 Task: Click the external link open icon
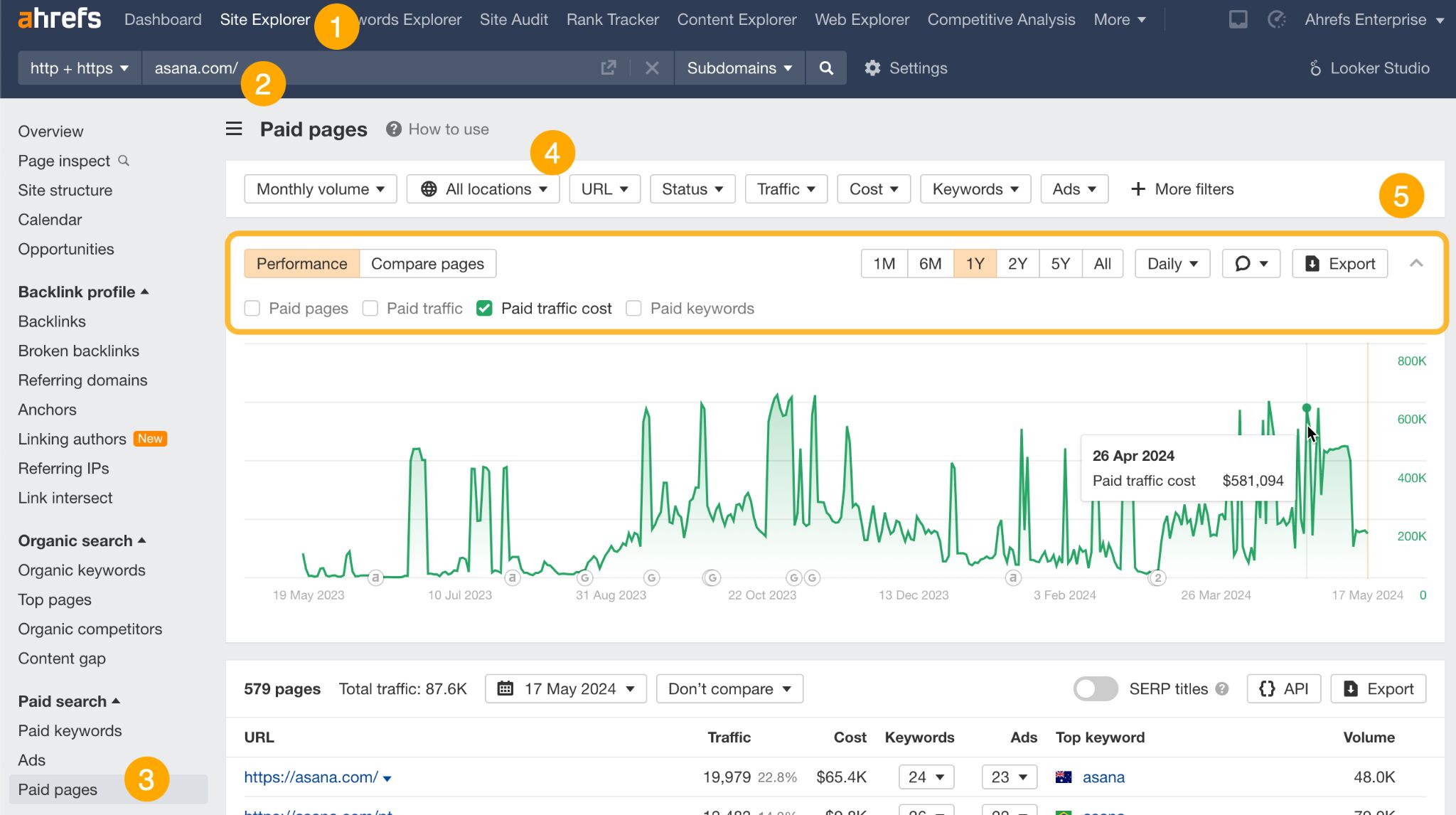608,68
